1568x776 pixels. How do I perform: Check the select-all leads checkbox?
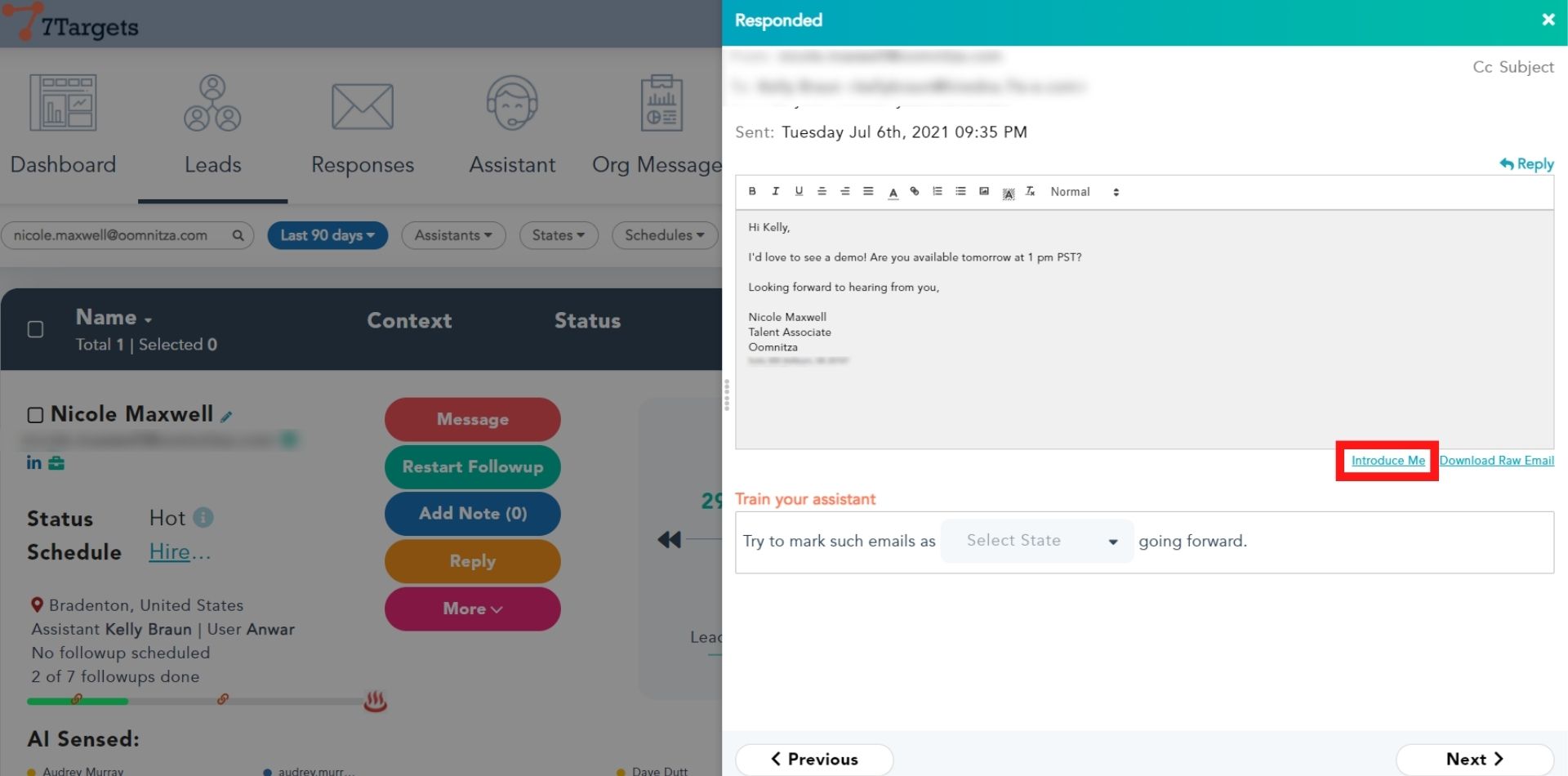35,329
